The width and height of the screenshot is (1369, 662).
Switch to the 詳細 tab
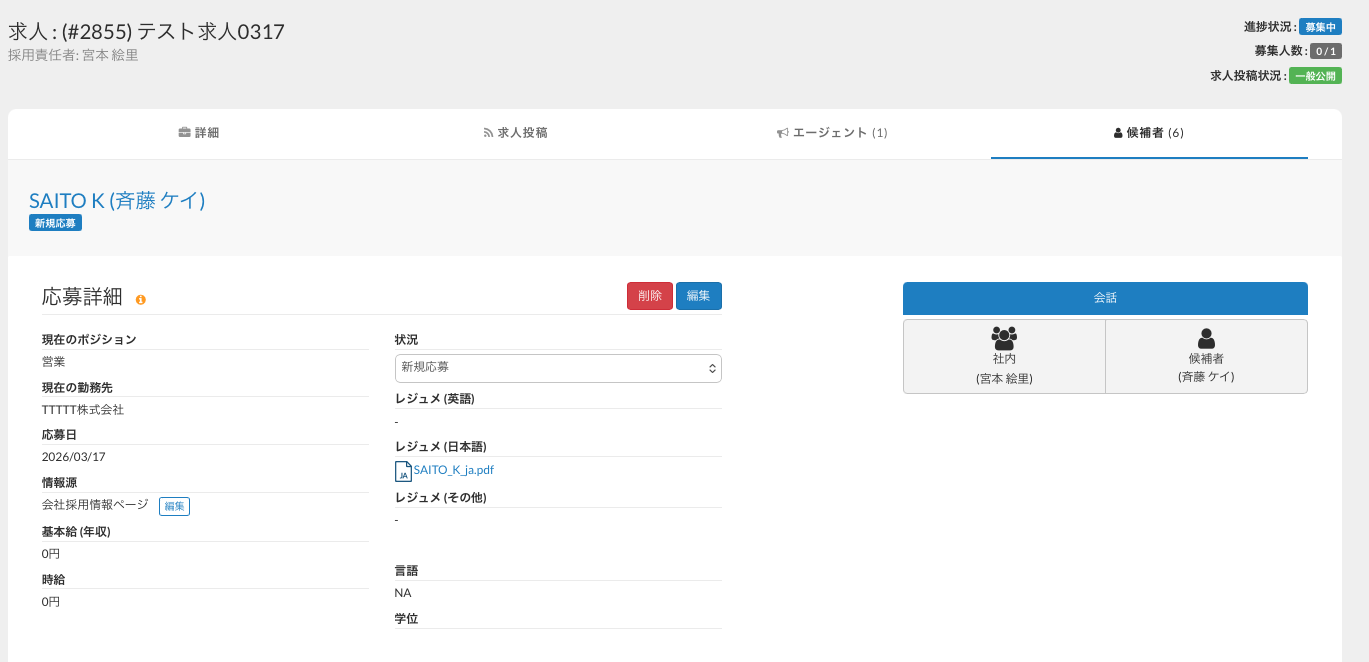click(199, 133)
